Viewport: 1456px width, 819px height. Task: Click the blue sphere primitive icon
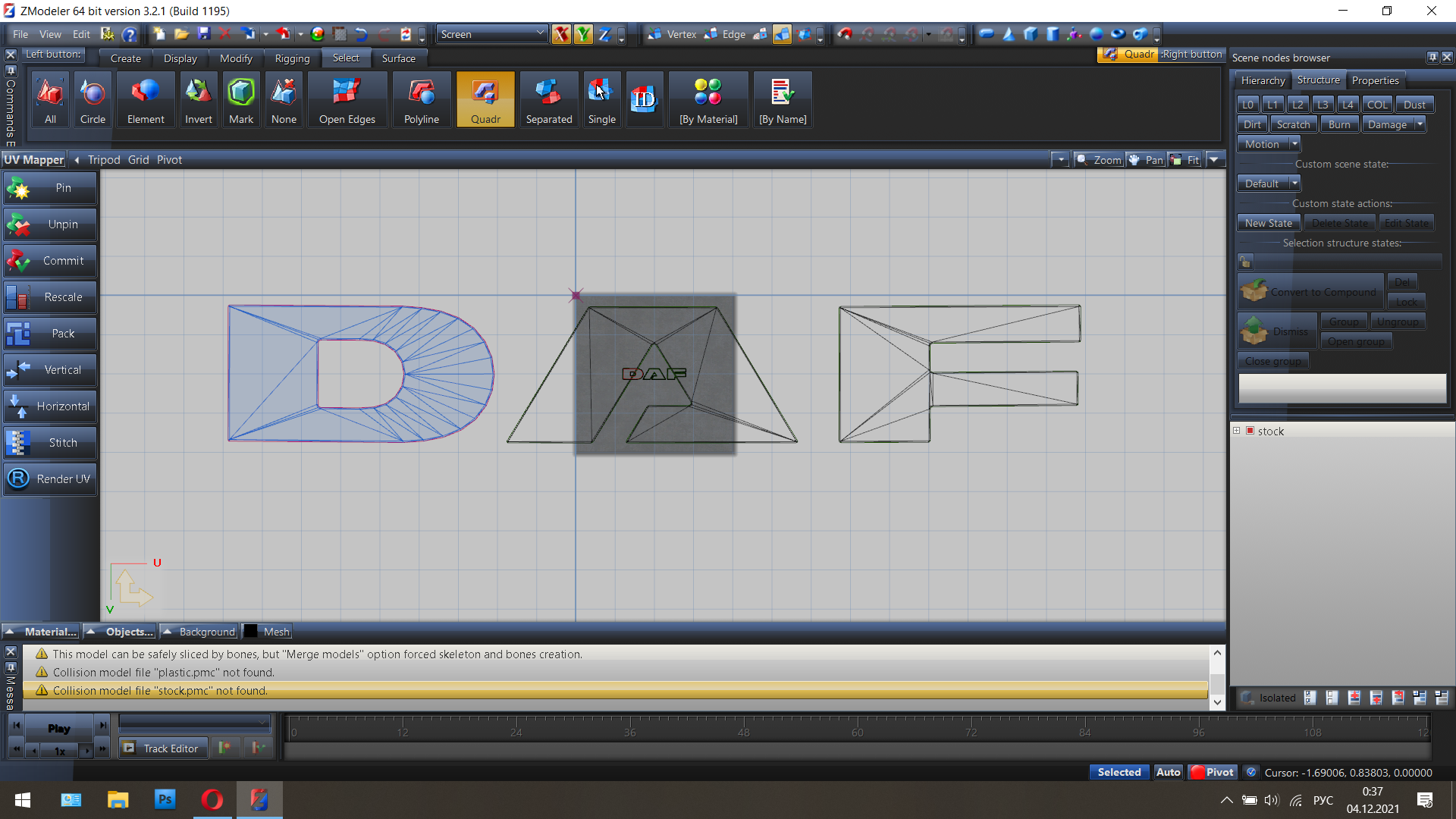(x=1097, y=34)
